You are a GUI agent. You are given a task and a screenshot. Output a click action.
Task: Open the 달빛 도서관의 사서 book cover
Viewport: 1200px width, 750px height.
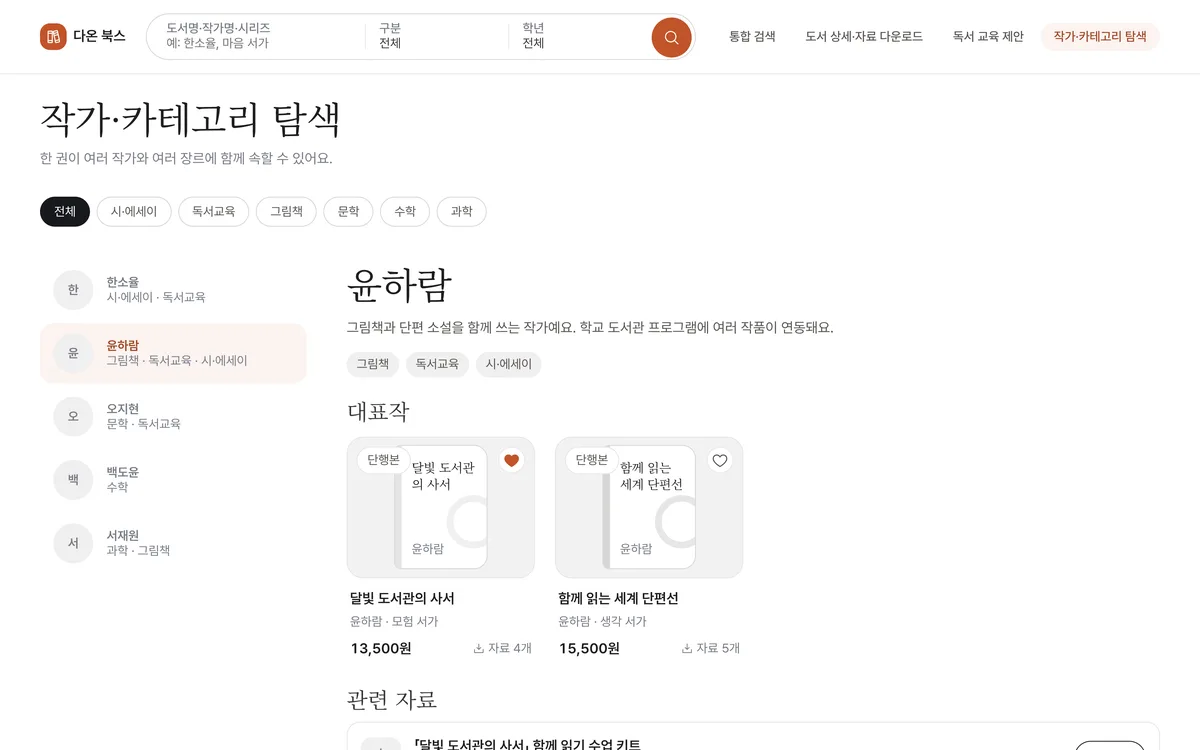click(441, 507)
